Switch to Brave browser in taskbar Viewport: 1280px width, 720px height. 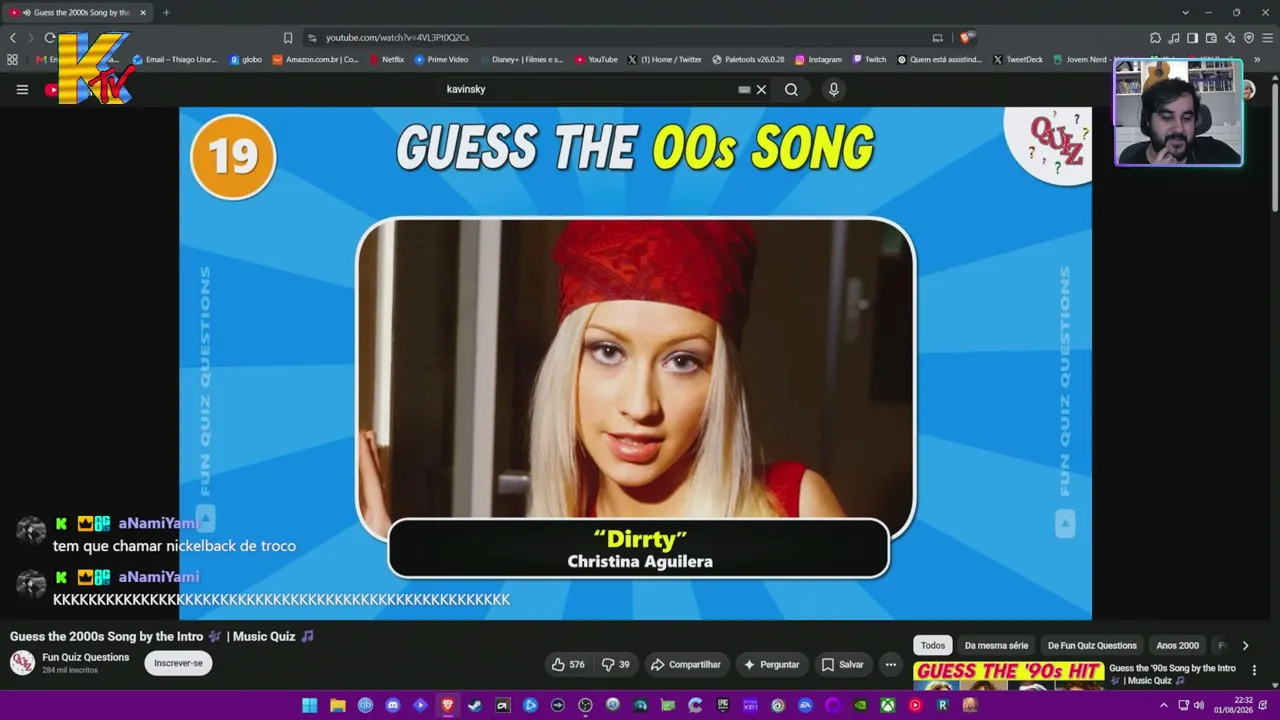[447, 705]
